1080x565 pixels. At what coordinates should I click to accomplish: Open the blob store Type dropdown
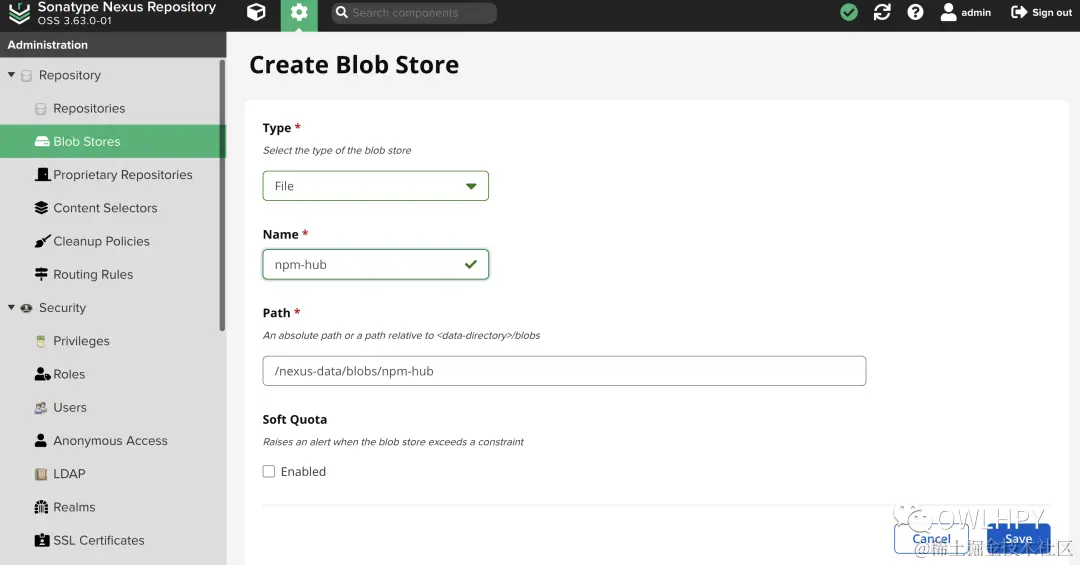[375, 186]
